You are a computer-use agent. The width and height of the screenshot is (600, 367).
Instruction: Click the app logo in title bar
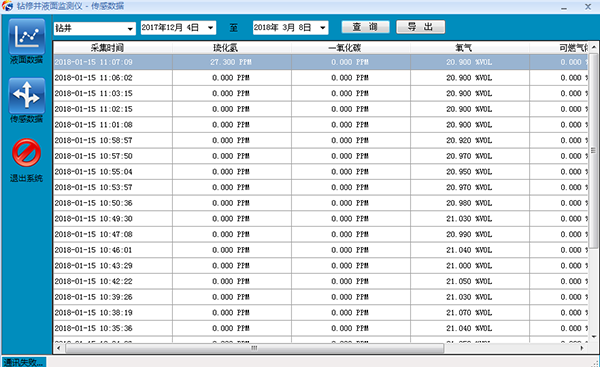pos(7,6)
